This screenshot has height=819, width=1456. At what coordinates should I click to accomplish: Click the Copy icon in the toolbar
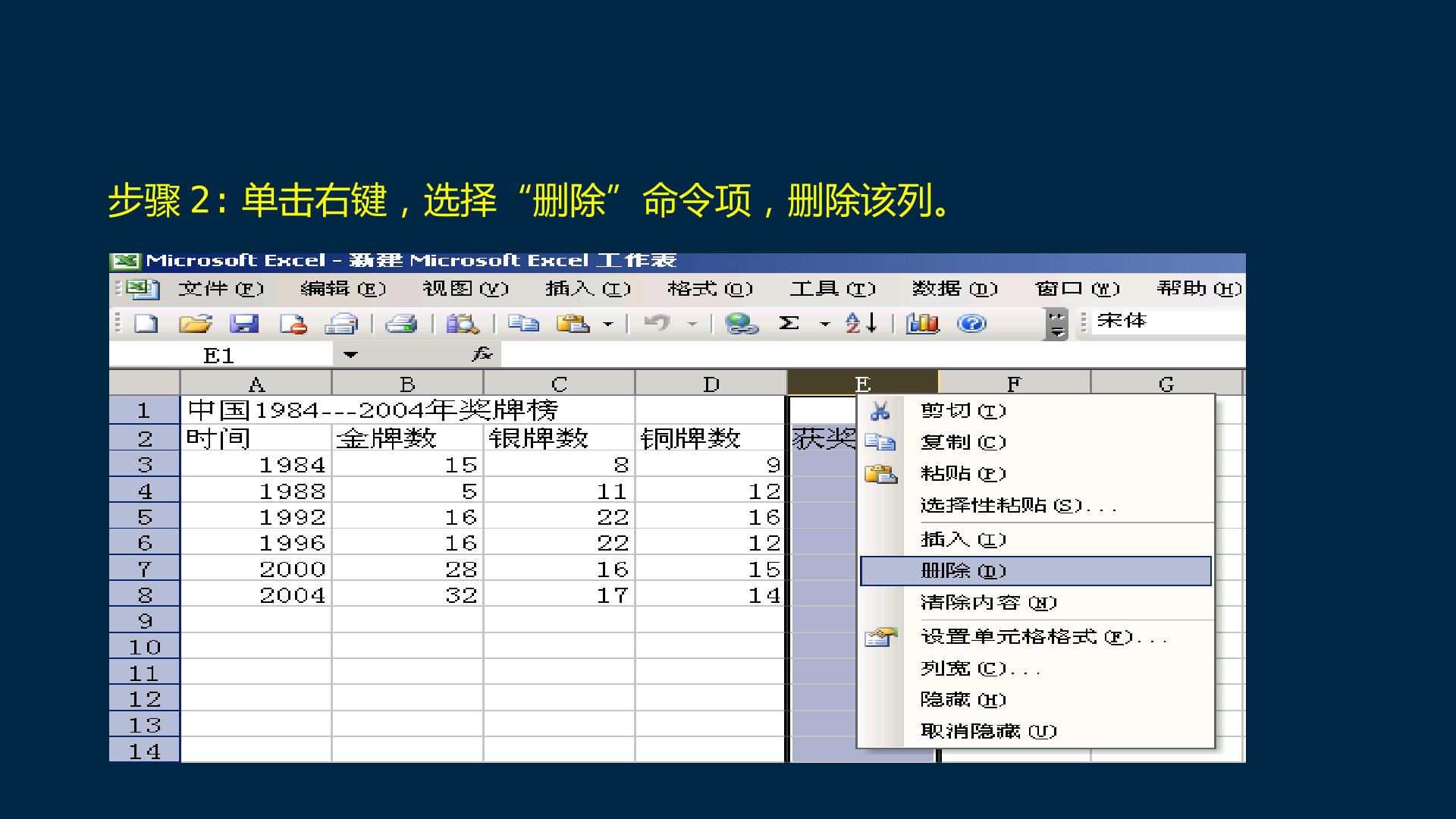click(523, 324)
